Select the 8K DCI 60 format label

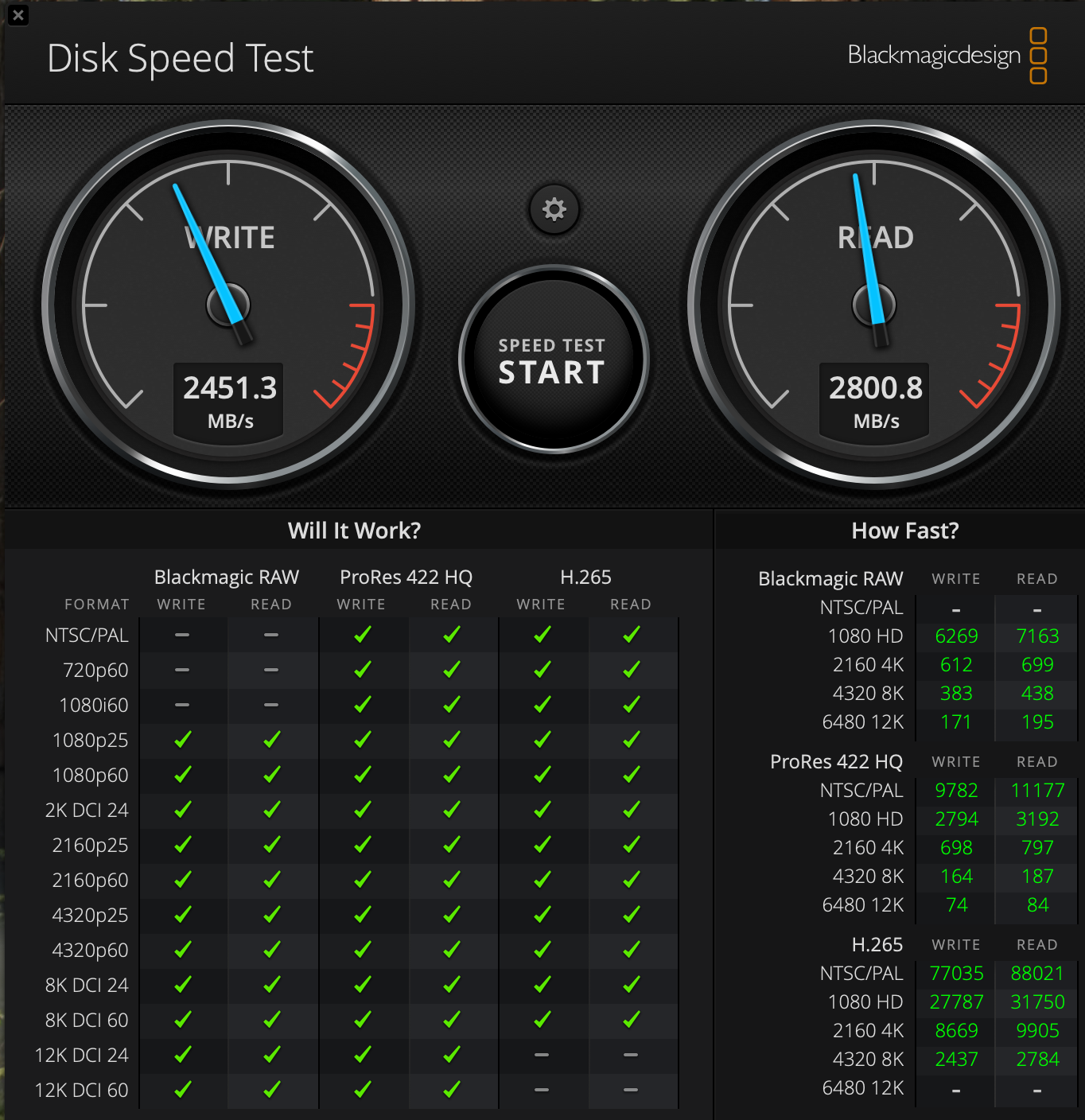(87, 1021)
